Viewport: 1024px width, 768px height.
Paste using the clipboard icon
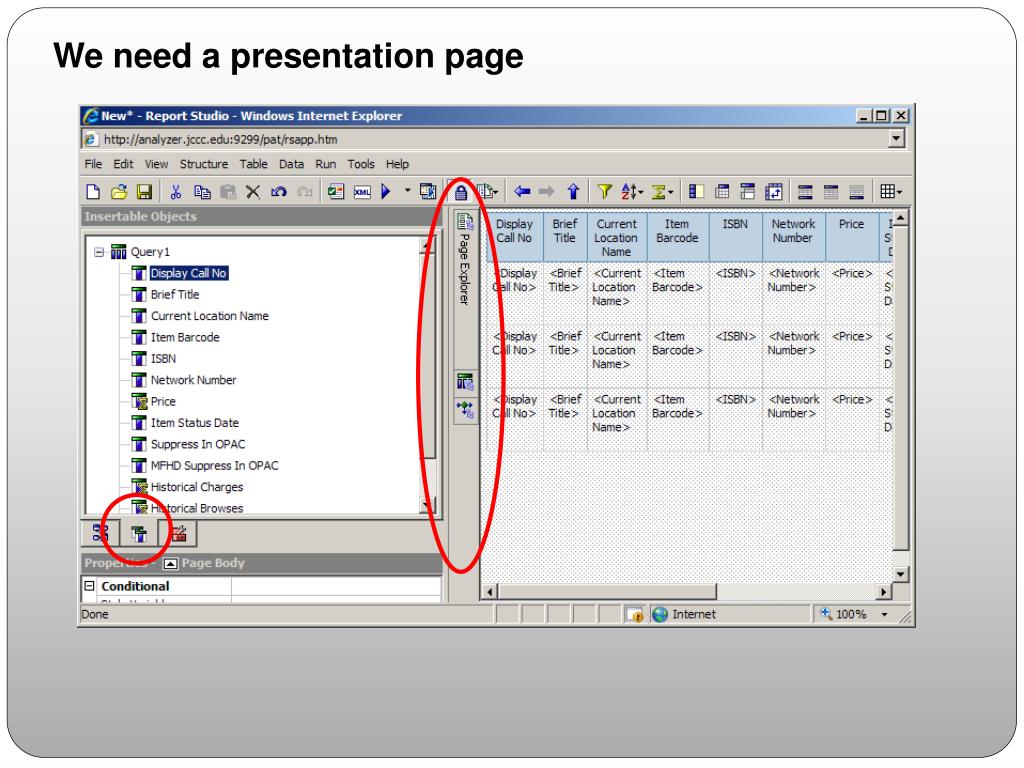pos(228,191)
